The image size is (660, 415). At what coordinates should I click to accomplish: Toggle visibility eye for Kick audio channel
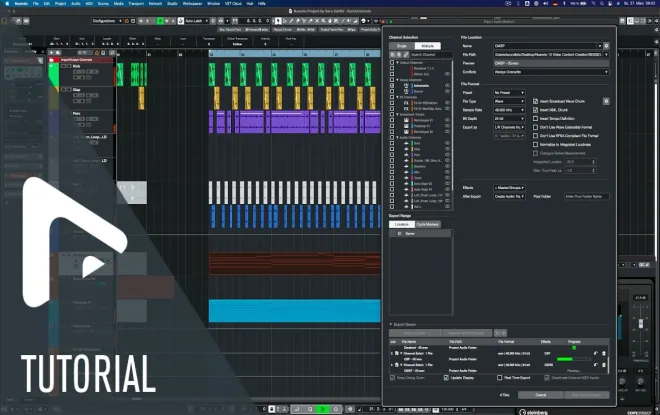point(447,143)
